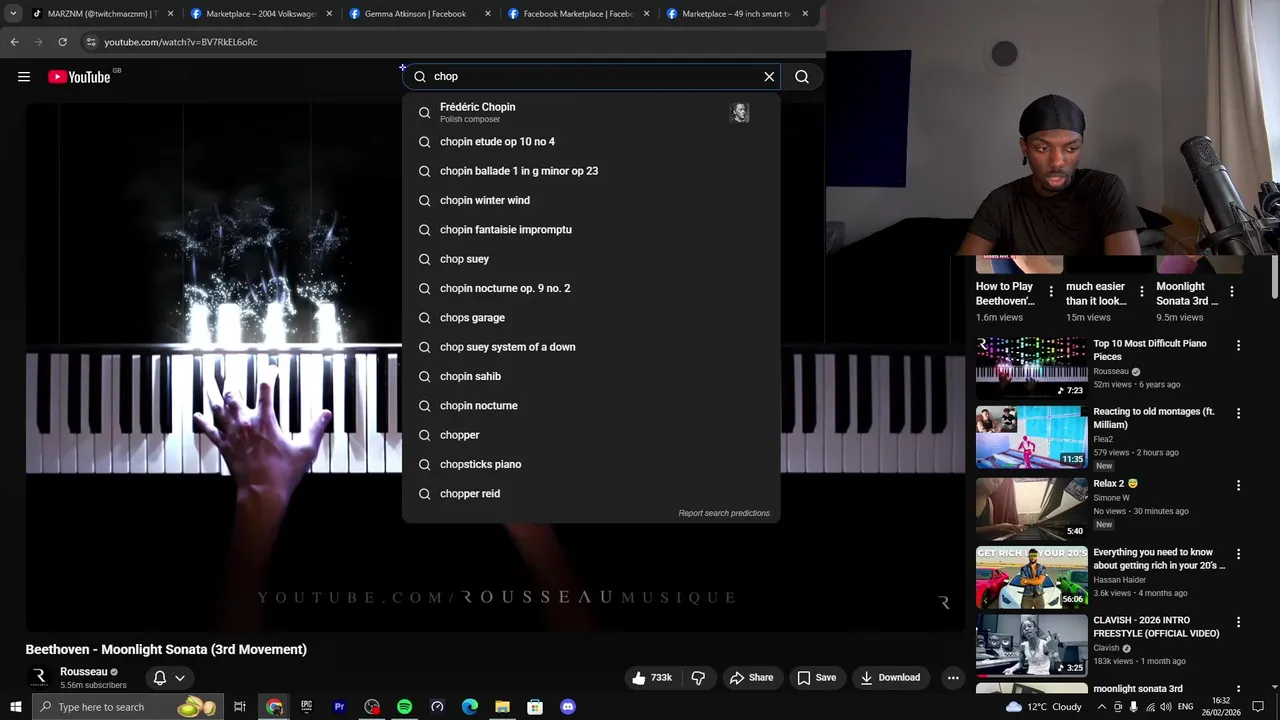Open Chrome tab search dropdown arrow
1280x720 pixels.
(x=13, y=14)
